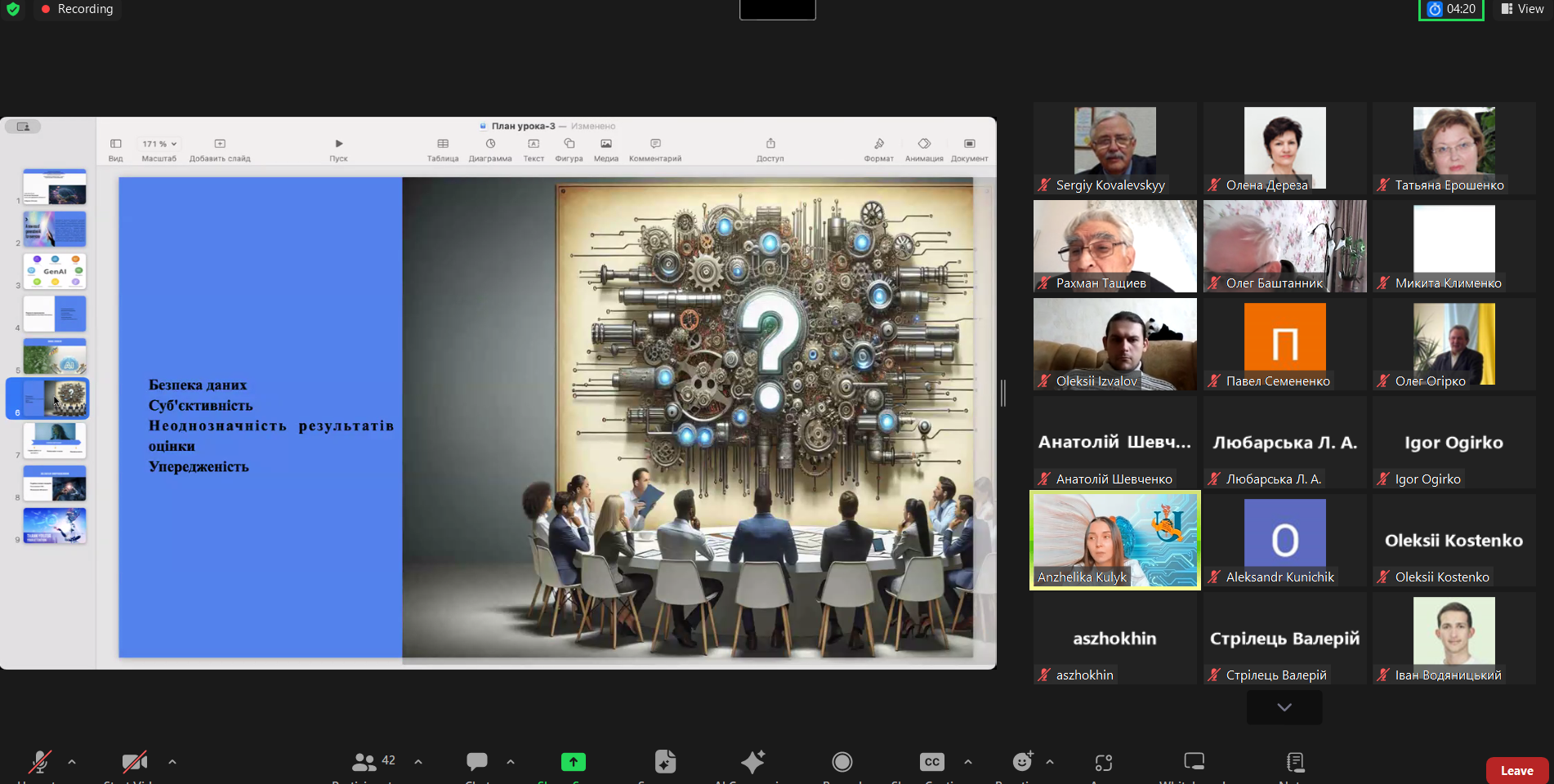
Task: Open the Chat panel
Action: 477,762
